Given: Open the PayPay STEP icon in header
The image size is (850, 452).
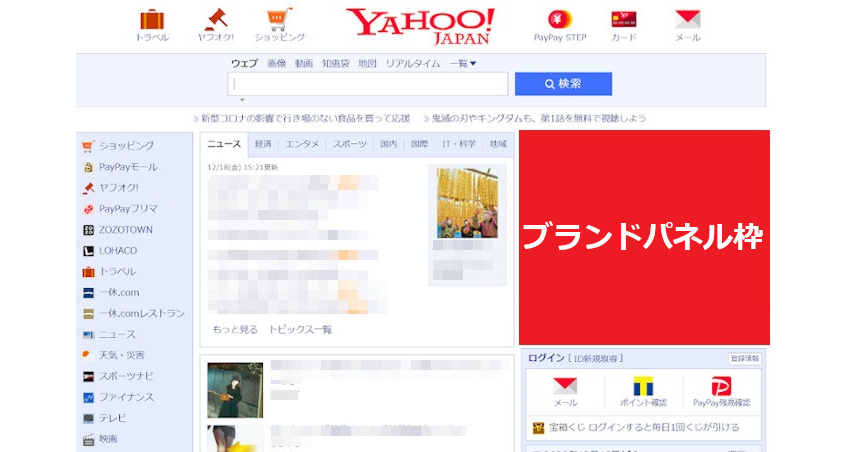Looking at the screenshot, I should (559, 20).
